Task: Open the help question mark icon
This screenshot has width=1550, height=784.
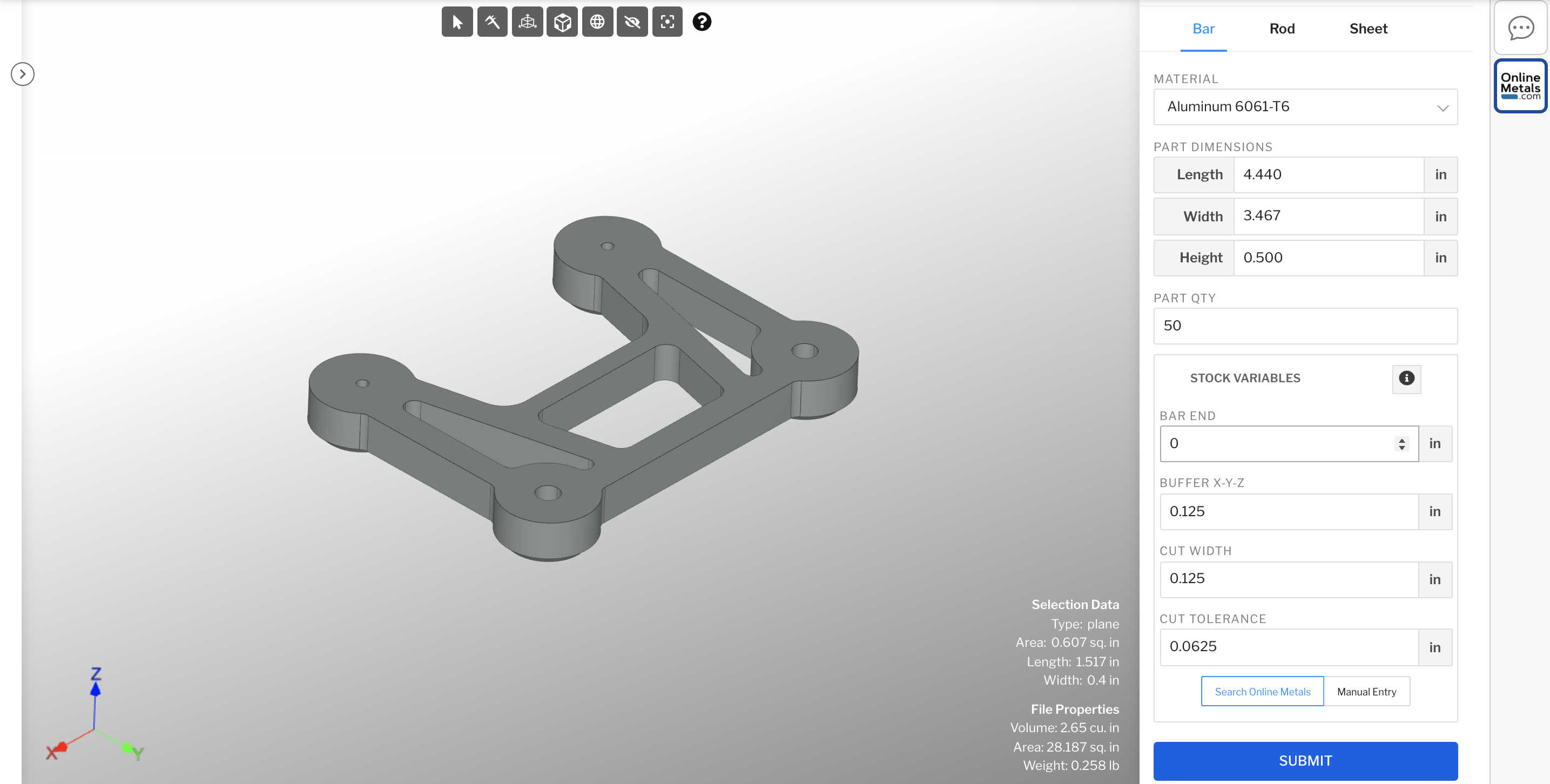Action: click(x=701, y=22)
